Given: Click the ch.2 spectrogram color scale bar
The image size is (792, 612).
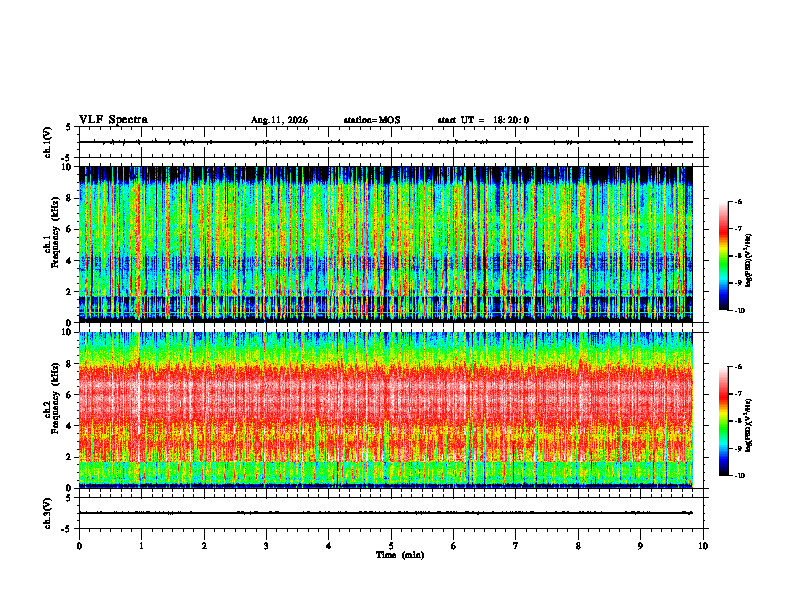Looking at the screenshot, I should tap(724, 421).
